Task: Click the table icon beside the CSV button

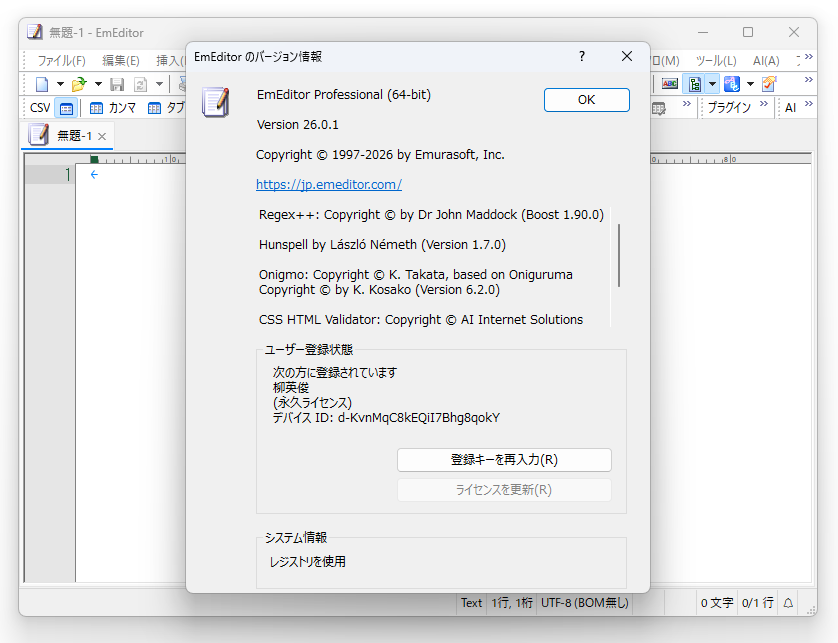Action: 66,107
